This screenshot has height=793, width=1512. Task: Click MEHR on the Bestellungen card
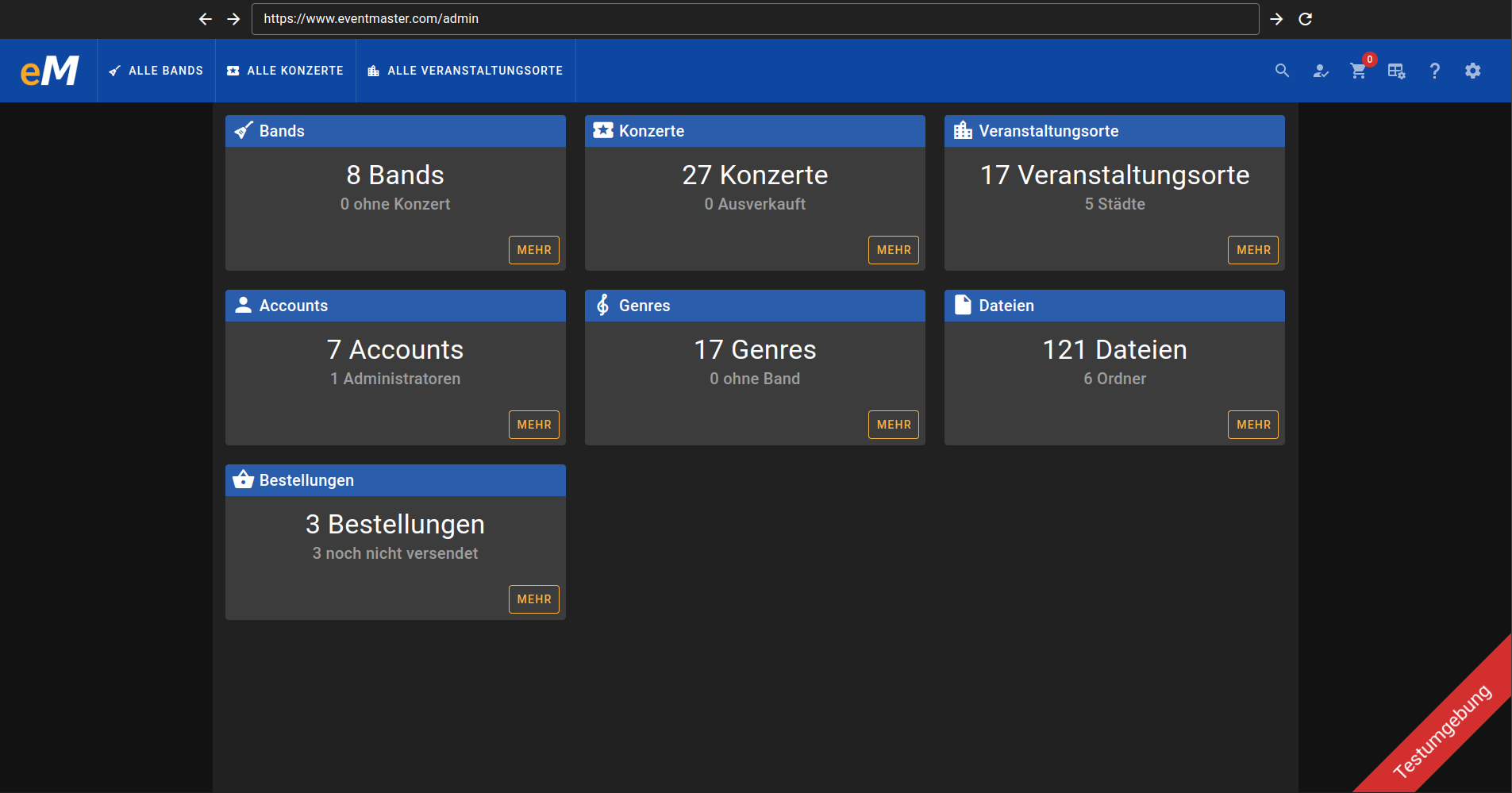[533, 599]
